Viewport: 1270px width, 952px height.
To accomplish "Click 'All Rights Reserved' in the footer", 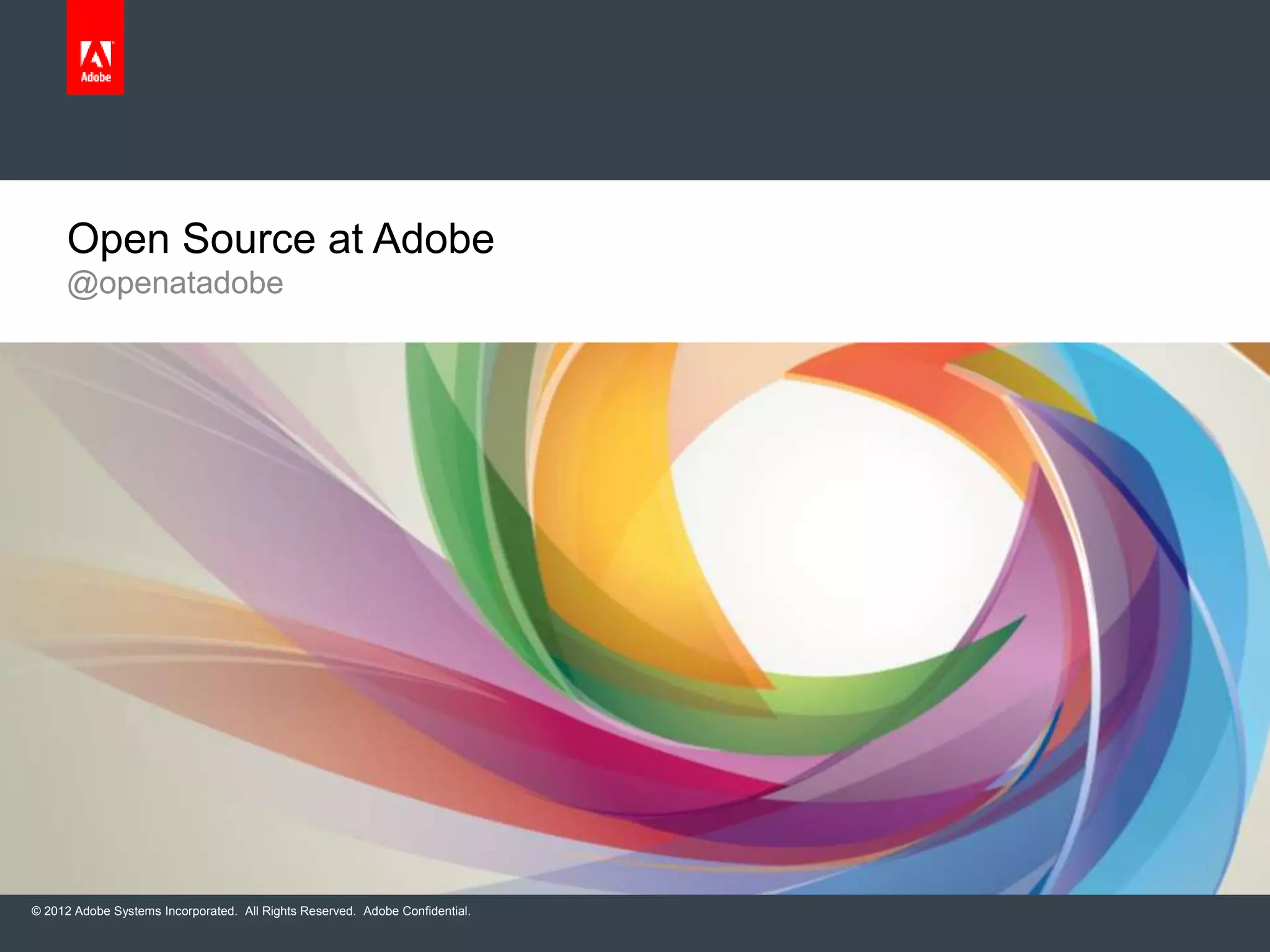I will pos(300,911).
